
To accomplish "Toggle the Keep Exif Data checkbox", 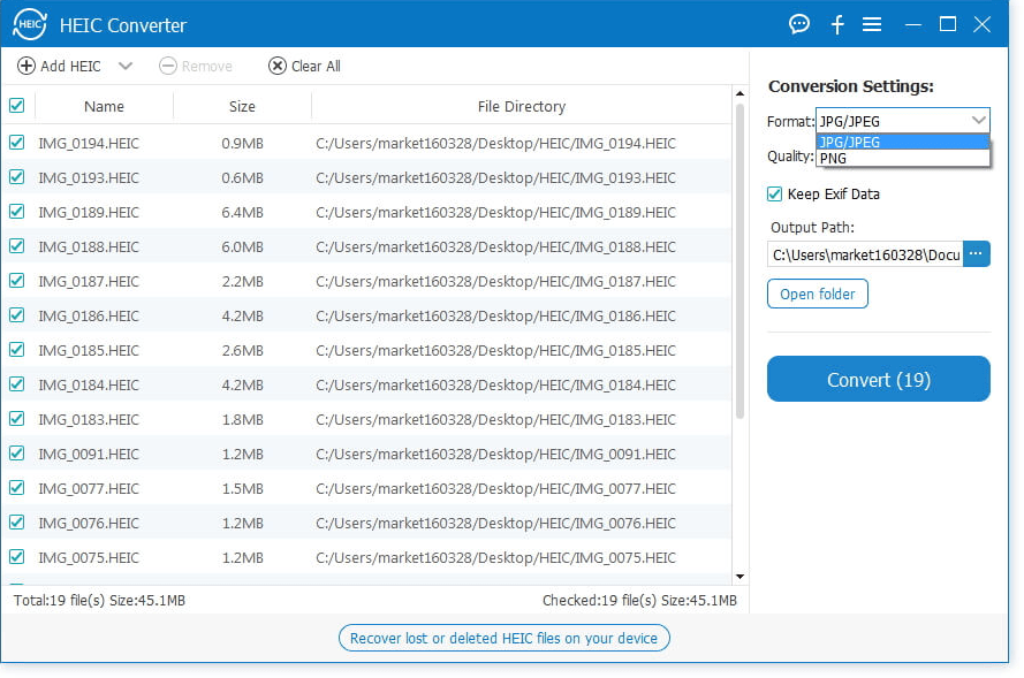I will (x=775, y=194).
